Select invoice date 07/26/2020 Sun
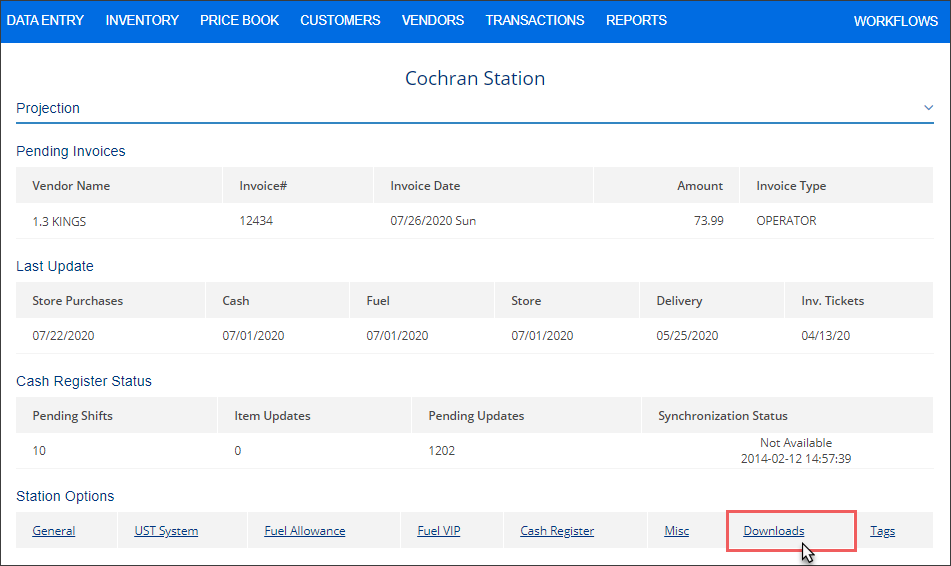 [x=433, y=221]
